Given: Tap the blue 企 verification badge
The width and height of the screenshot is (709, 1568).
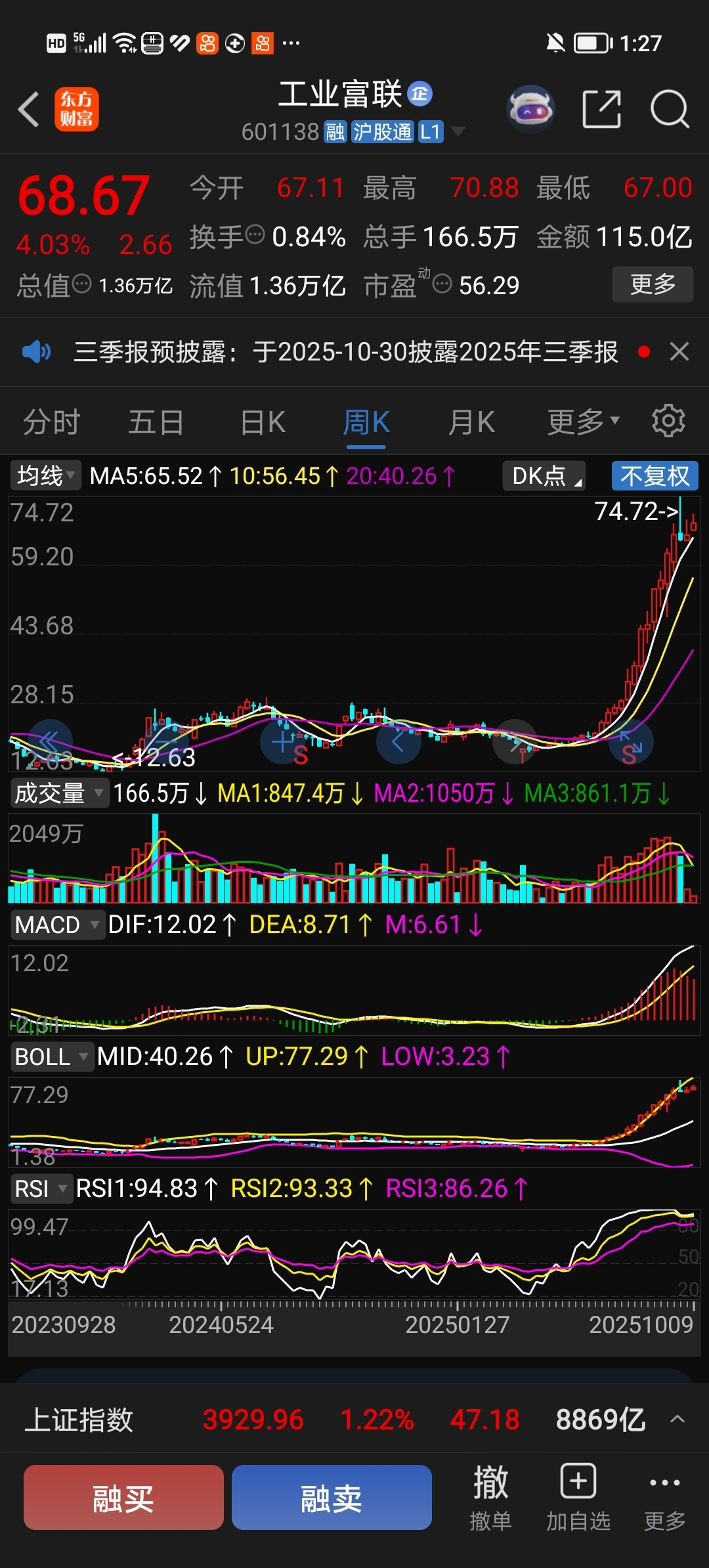Looking at the screenshot, I should click(420, 94).
